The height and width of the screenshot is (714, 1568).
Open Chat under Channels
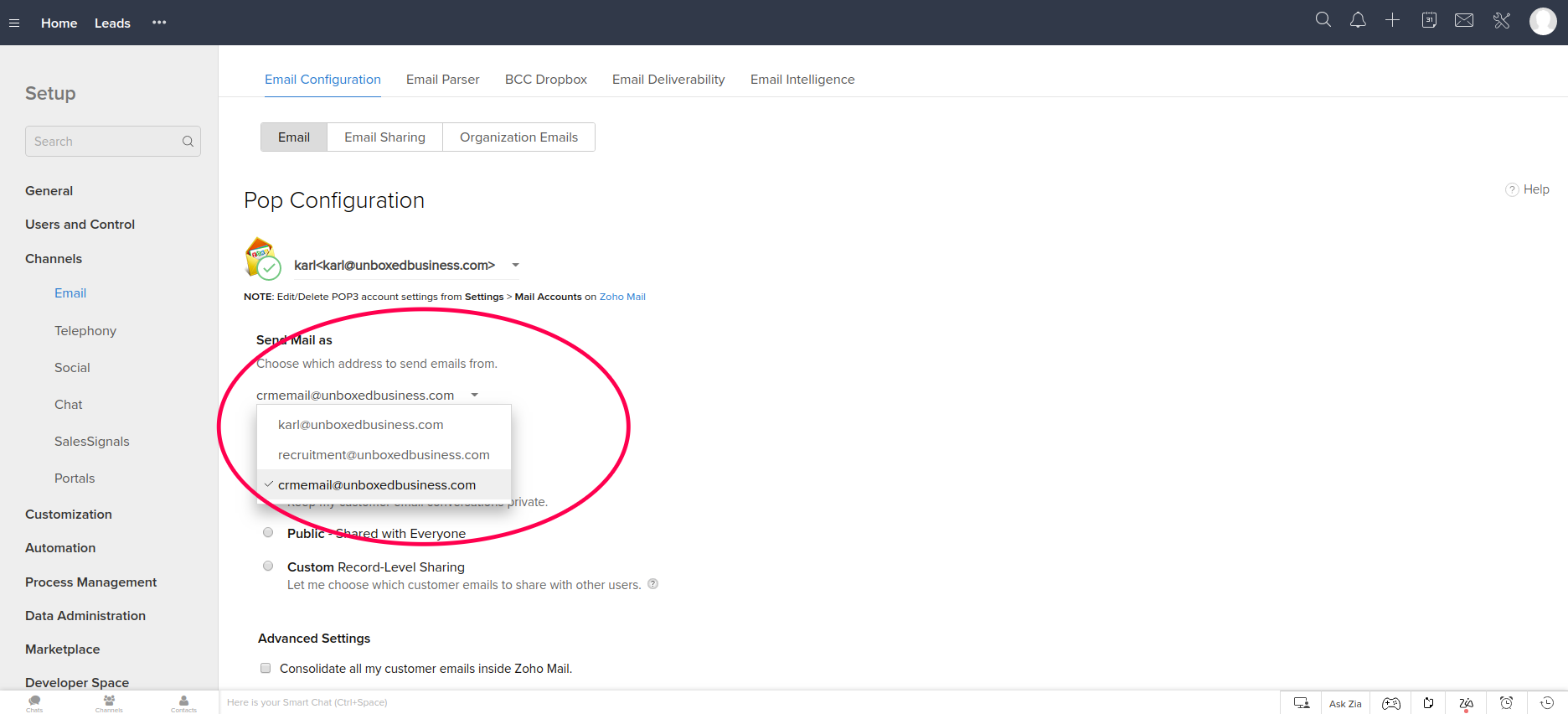(69, 405)
